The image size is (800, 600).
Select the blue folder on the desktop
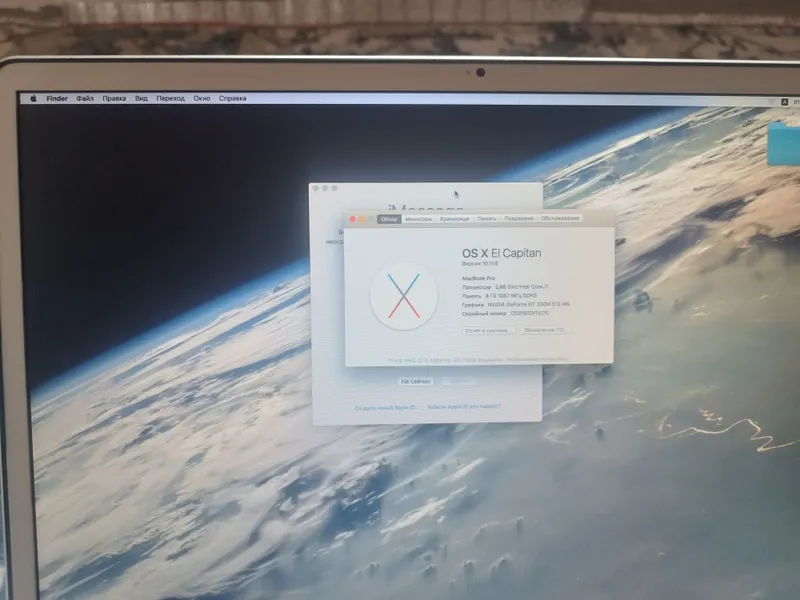(x=784, y=143)
